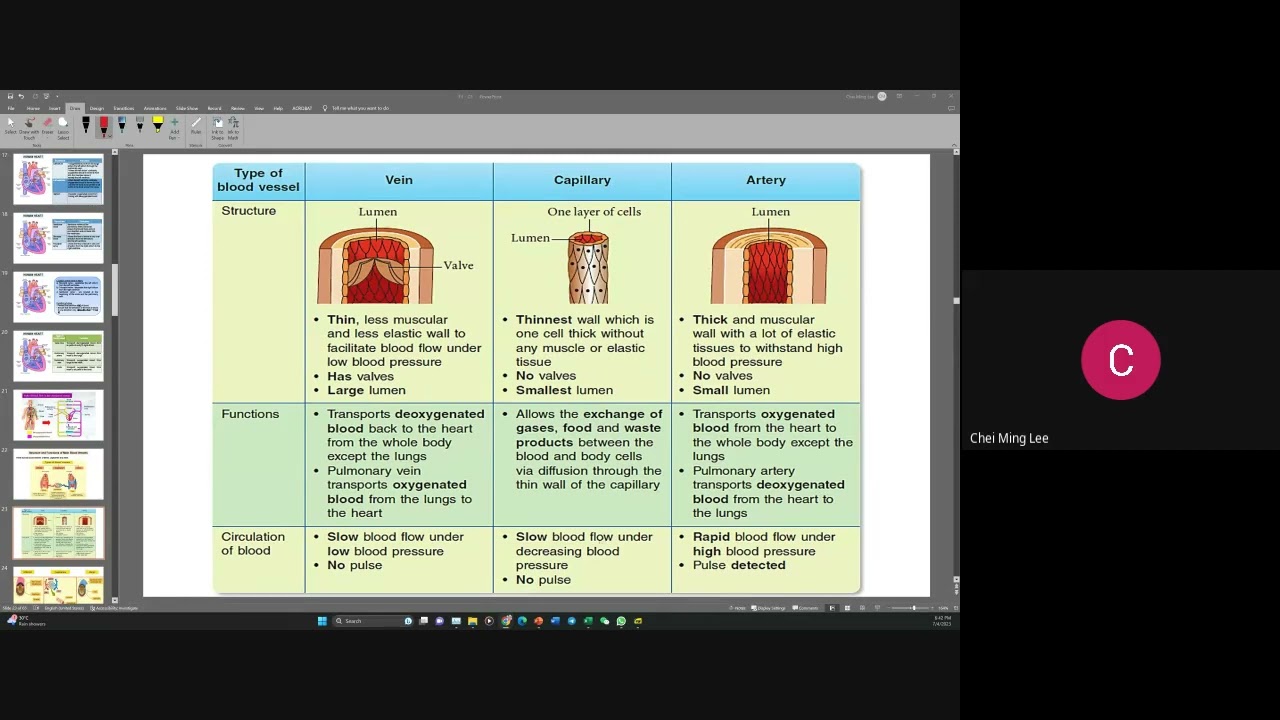Click the Tell me what you want search box
This screenshot has width=1280, height=720.
point(357,108)
